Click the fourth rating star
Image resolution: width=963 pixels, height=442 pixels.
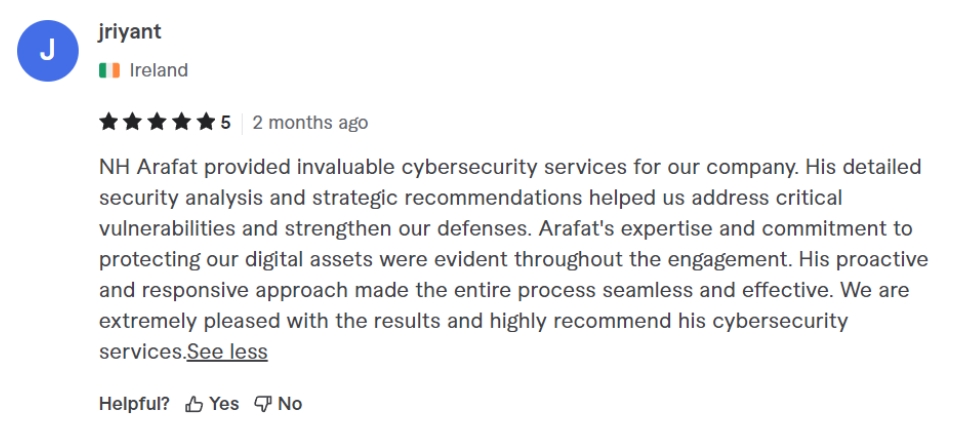coord(181,123)
